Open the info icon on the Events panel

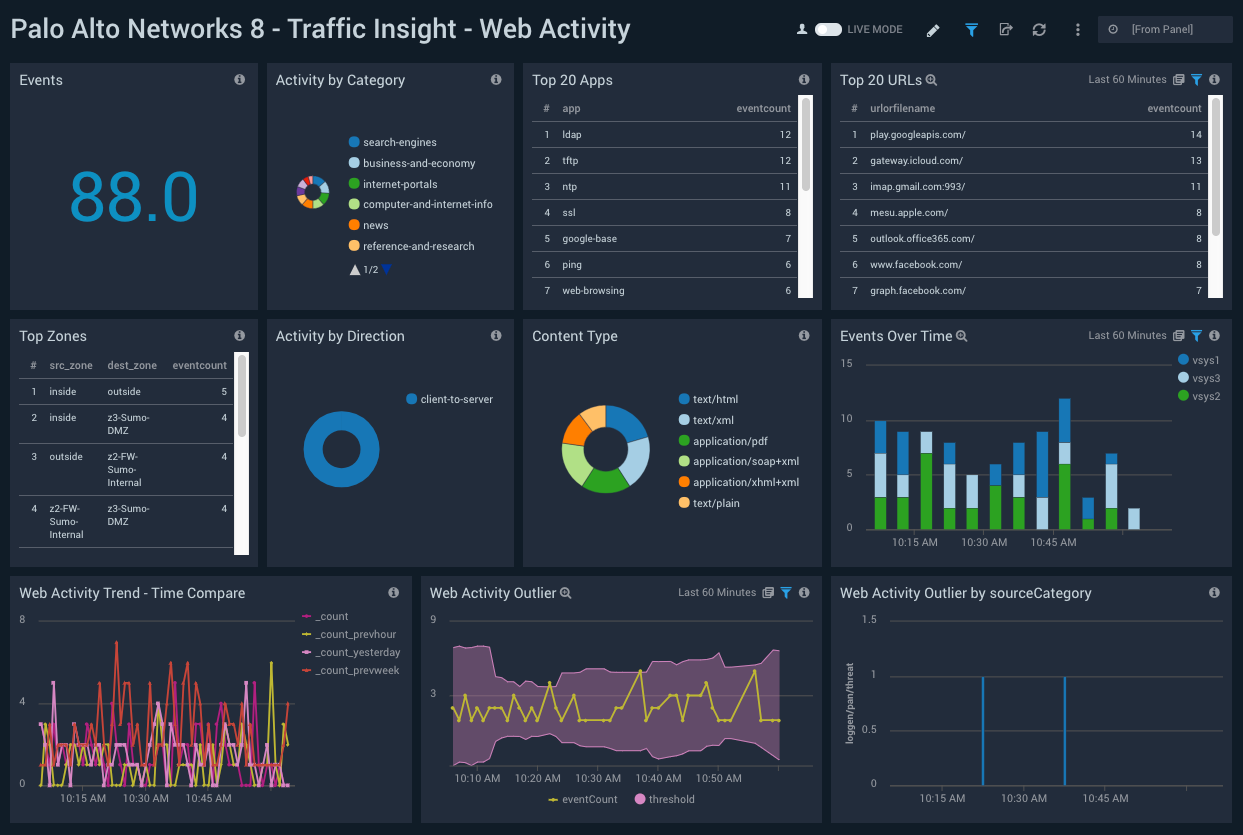point(240,80)
